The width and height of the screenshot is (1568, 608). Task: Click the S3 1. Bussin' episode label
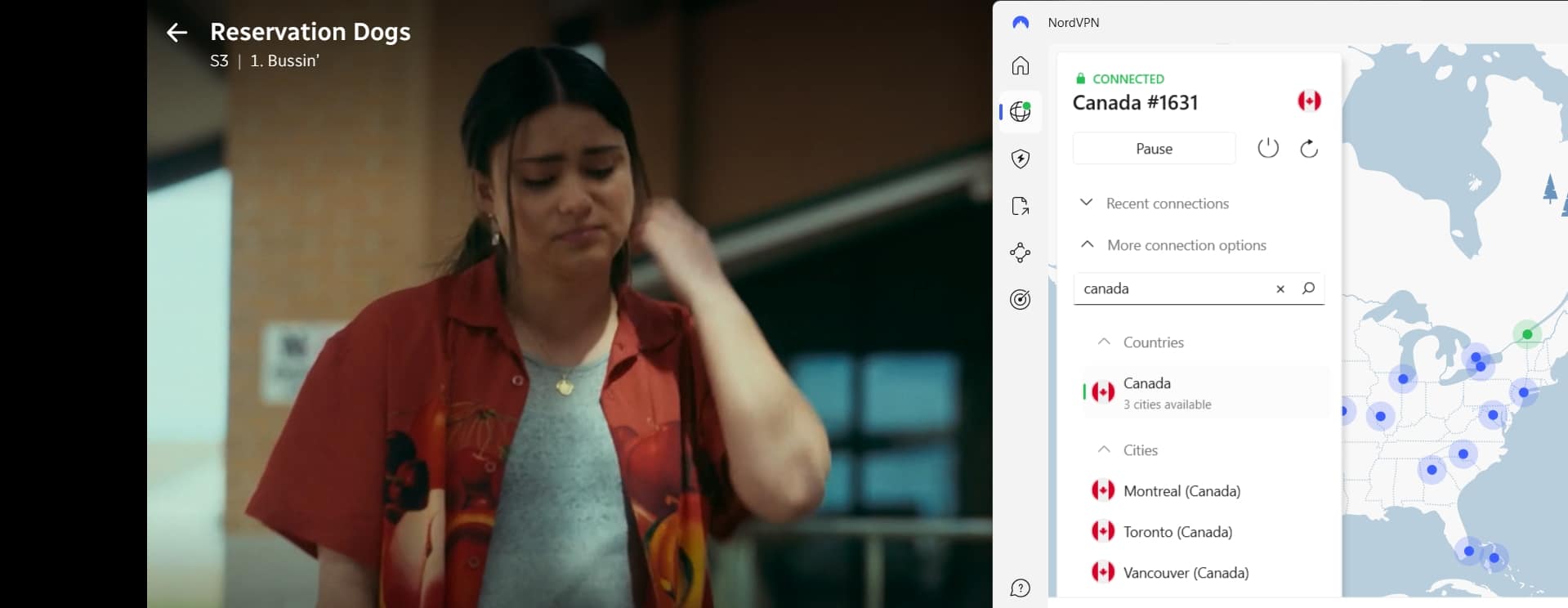[x=265, y=61]
